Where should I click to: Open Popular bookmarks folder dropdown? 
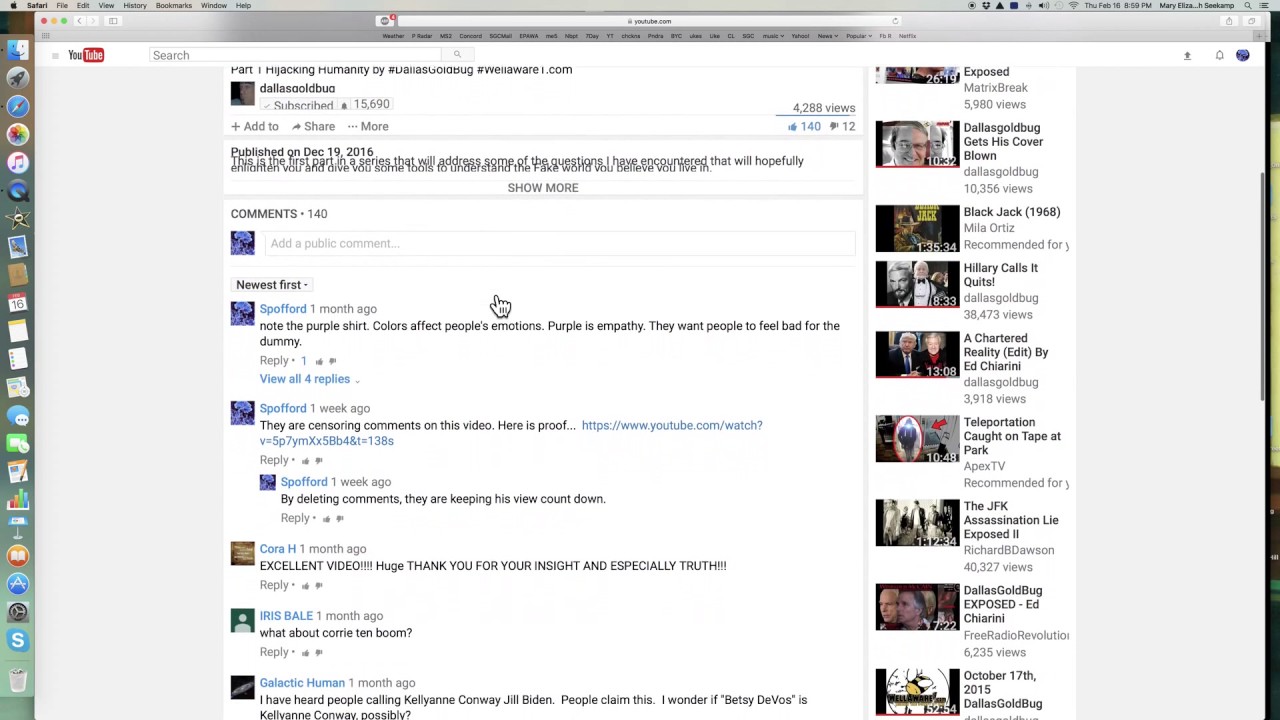pos(858,36)
